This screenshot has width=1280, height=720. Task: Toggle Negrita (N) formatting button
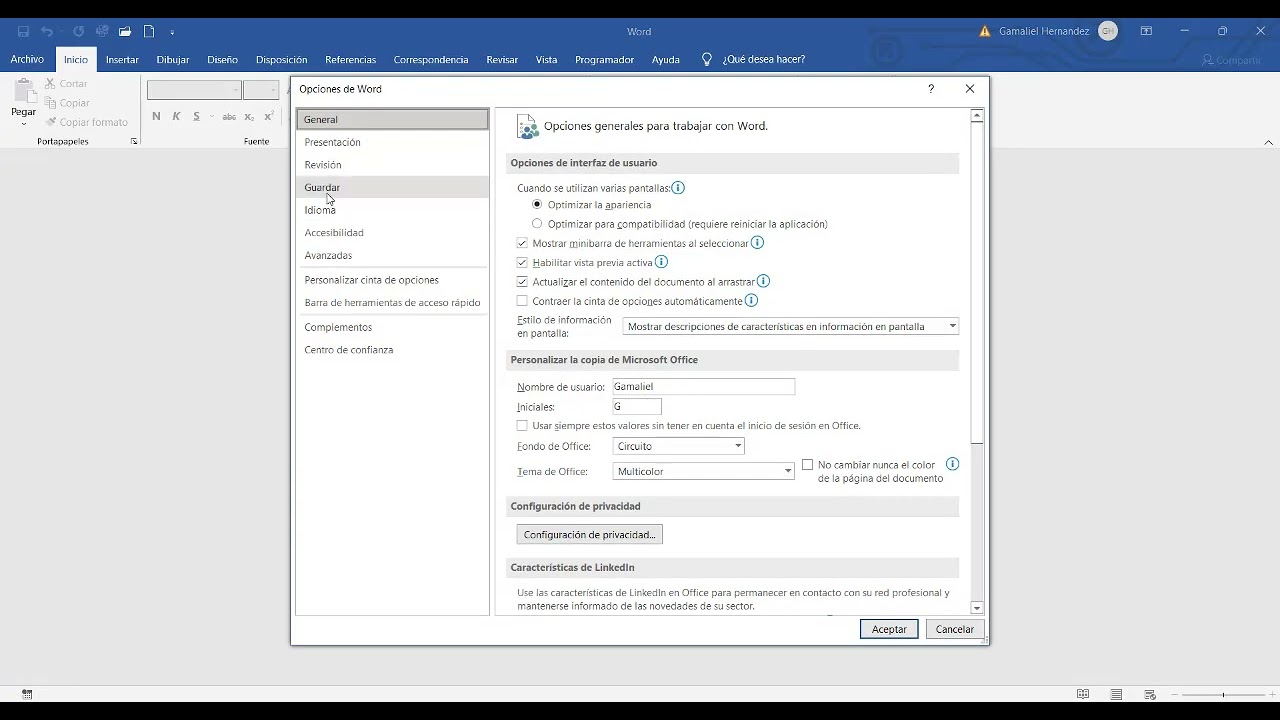(x=156, y=116)
